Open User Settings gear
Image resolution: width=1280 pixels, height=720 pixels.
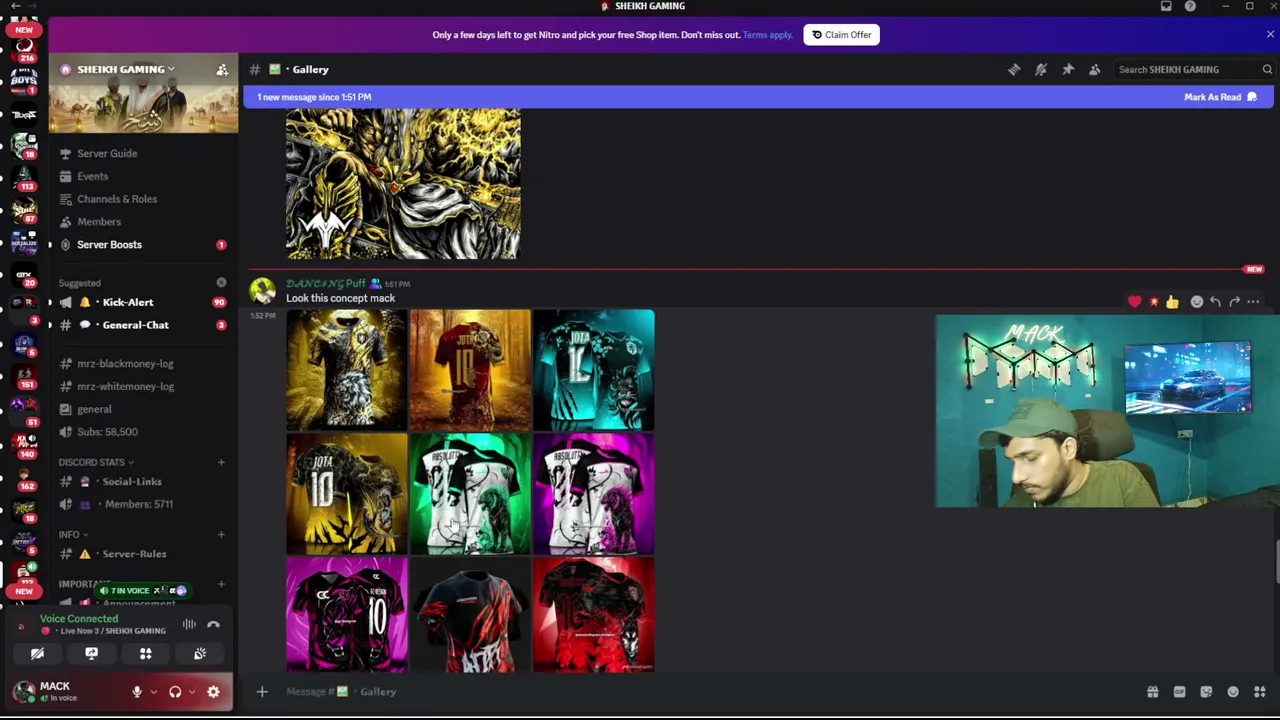pyautogui.click(x=213, y=692)
